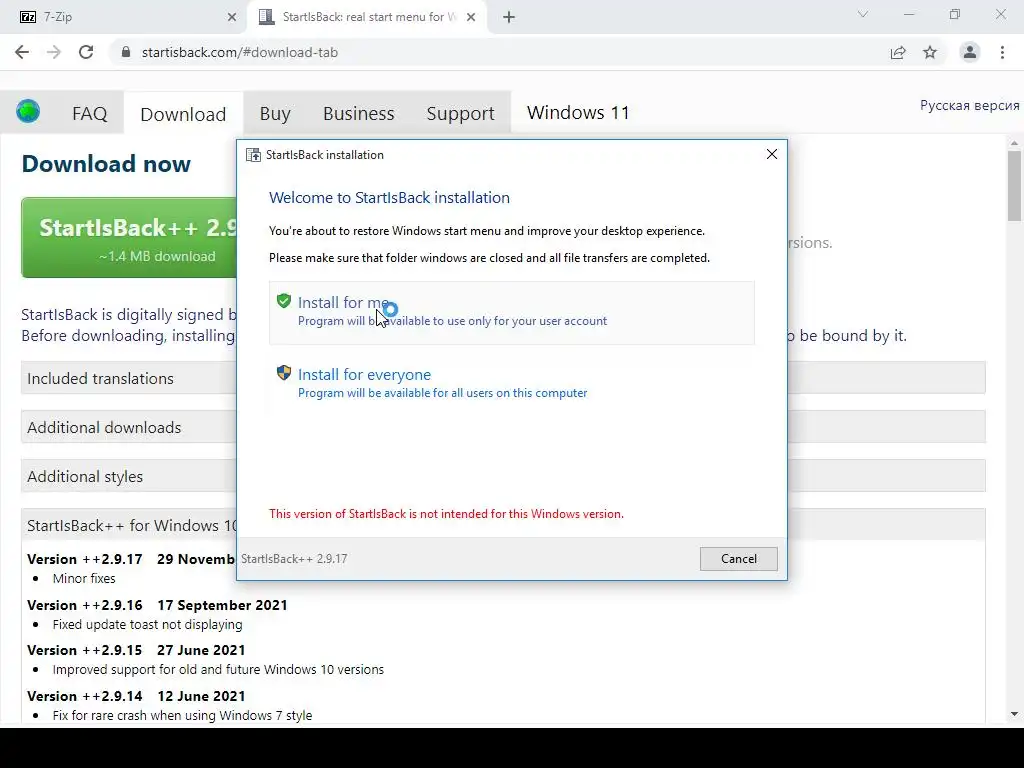Open the Windows 11 site tab
Image resolution: width=1024 pixels, height=768 pixels.
coord(578,112)
